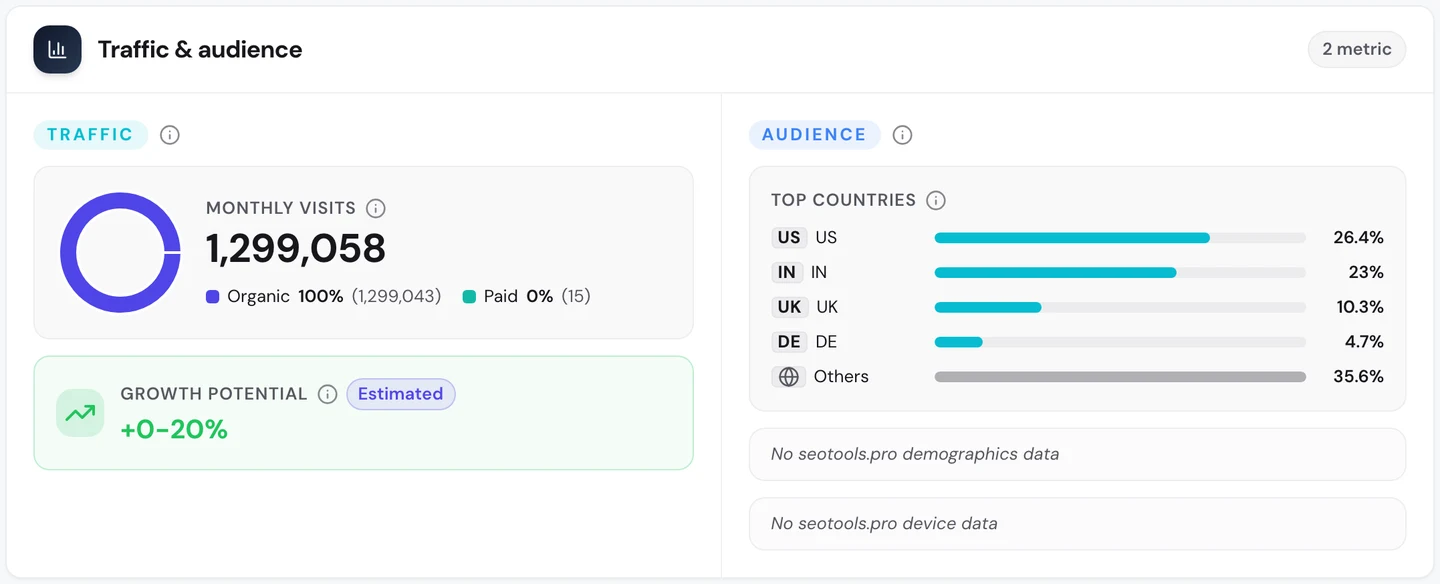Click the AUDIENCE section label pill

814,135
